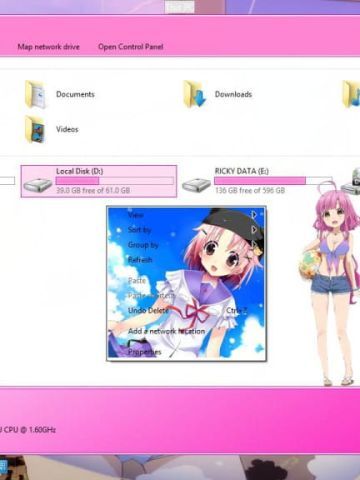Image resolution: width=360 pixels, height=480 pixels.
Task: Click the View submenu arrow
Action: pos(254,215)
